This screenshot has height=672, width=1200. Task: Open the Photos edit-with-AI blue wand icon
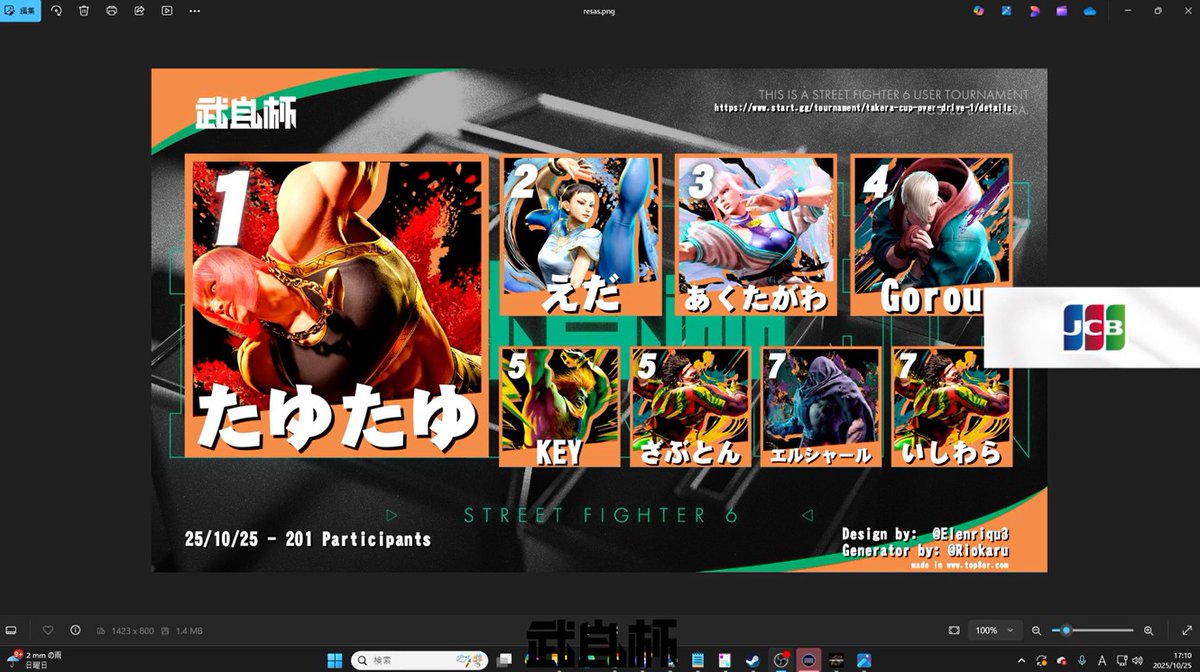[1006, 11]
